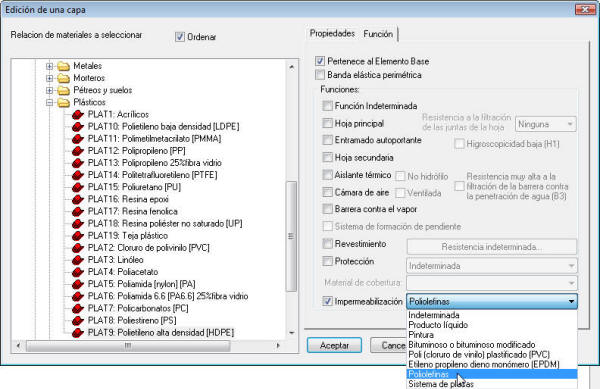Click the red icon next to PLAT11 Polimetilmetacrilato
This screenshot has height=389, width=600.
(x=78, y=139)
